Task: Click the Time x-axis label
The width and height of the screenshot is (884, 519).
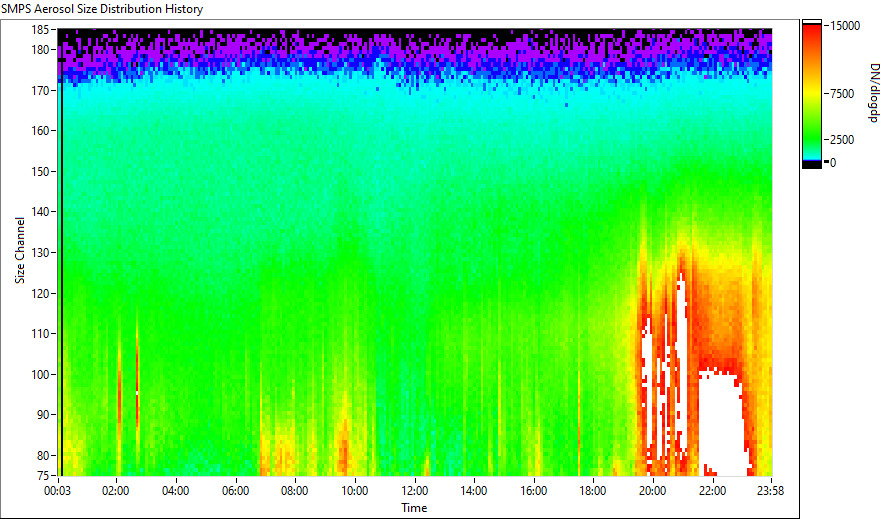Action: (414, 508)
